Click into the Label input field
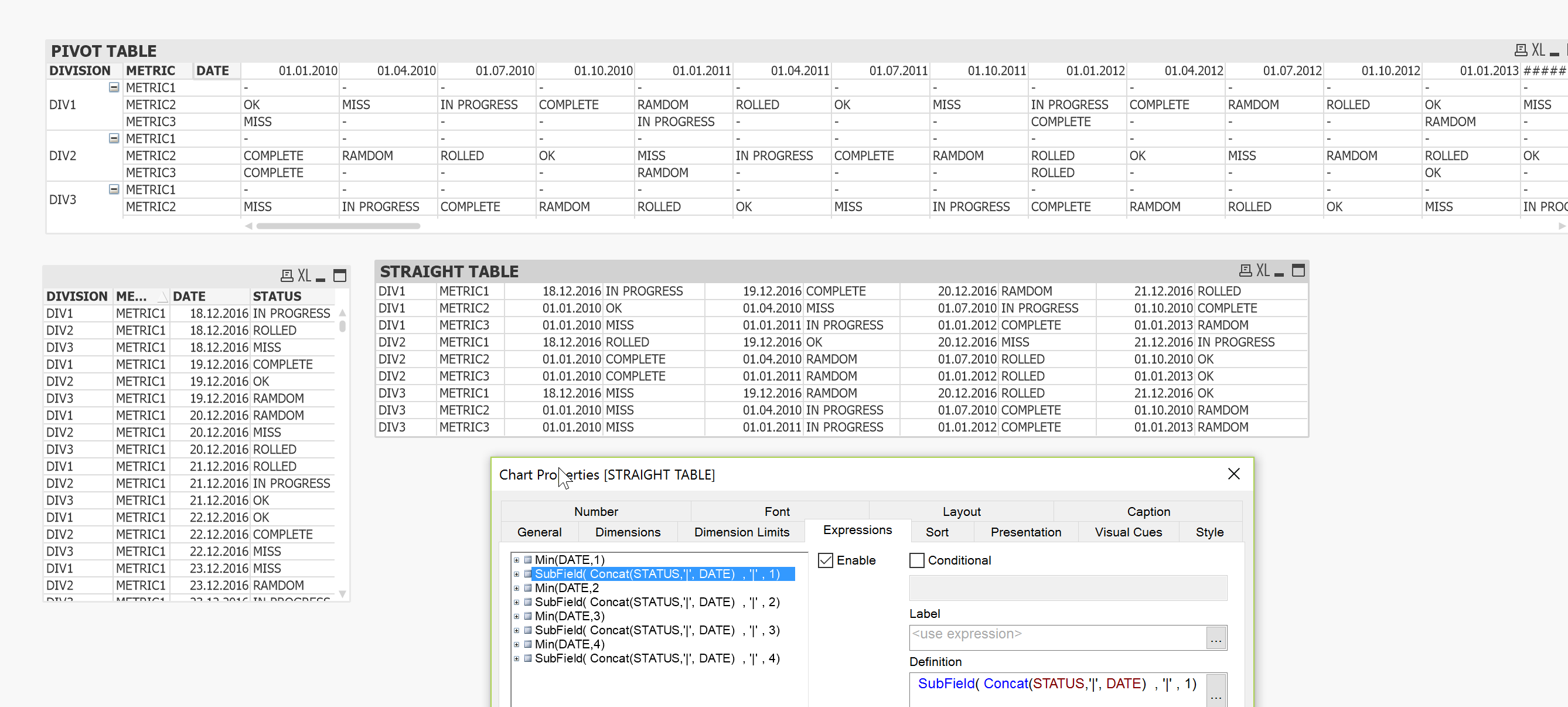This screenshot has width=1568, height=707. [1056, 638]
